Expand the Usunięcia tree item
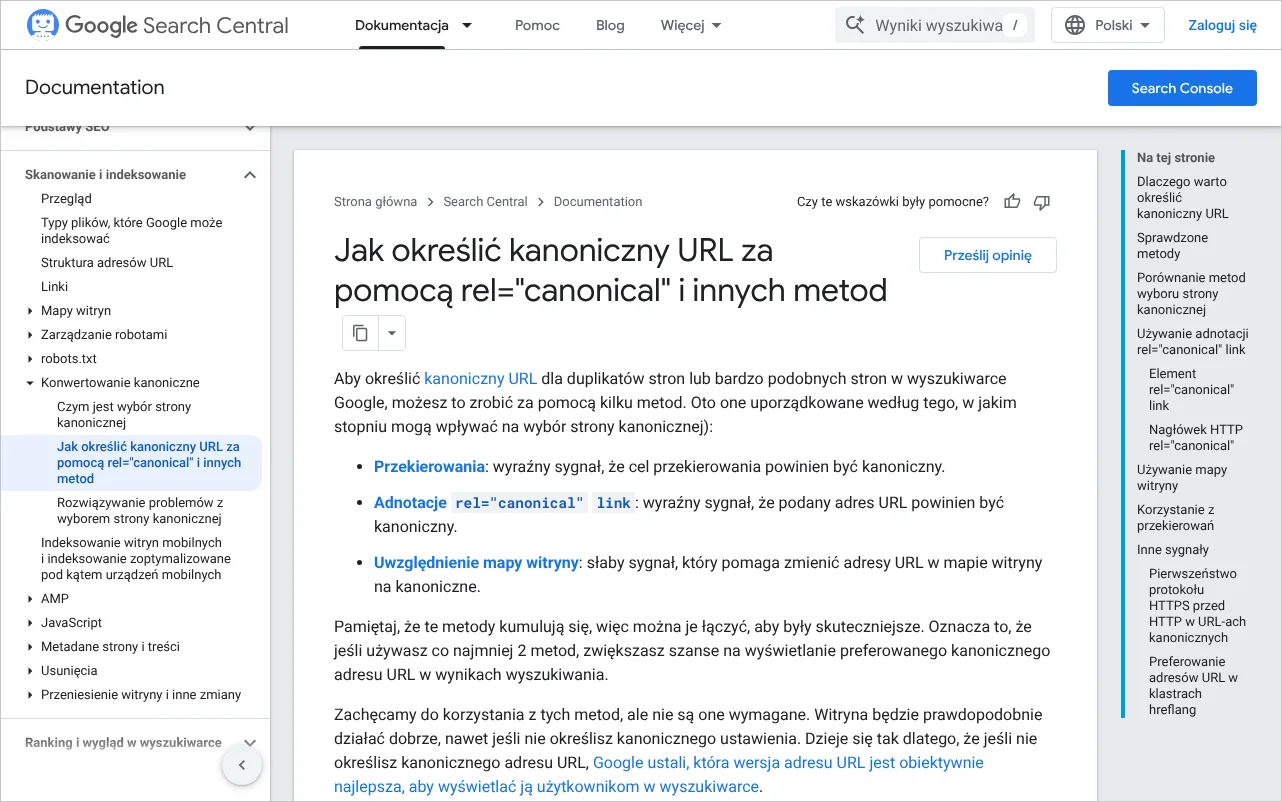Viewport: 1282px width, 802px height. pyautogui.click(x=30, y=671)
